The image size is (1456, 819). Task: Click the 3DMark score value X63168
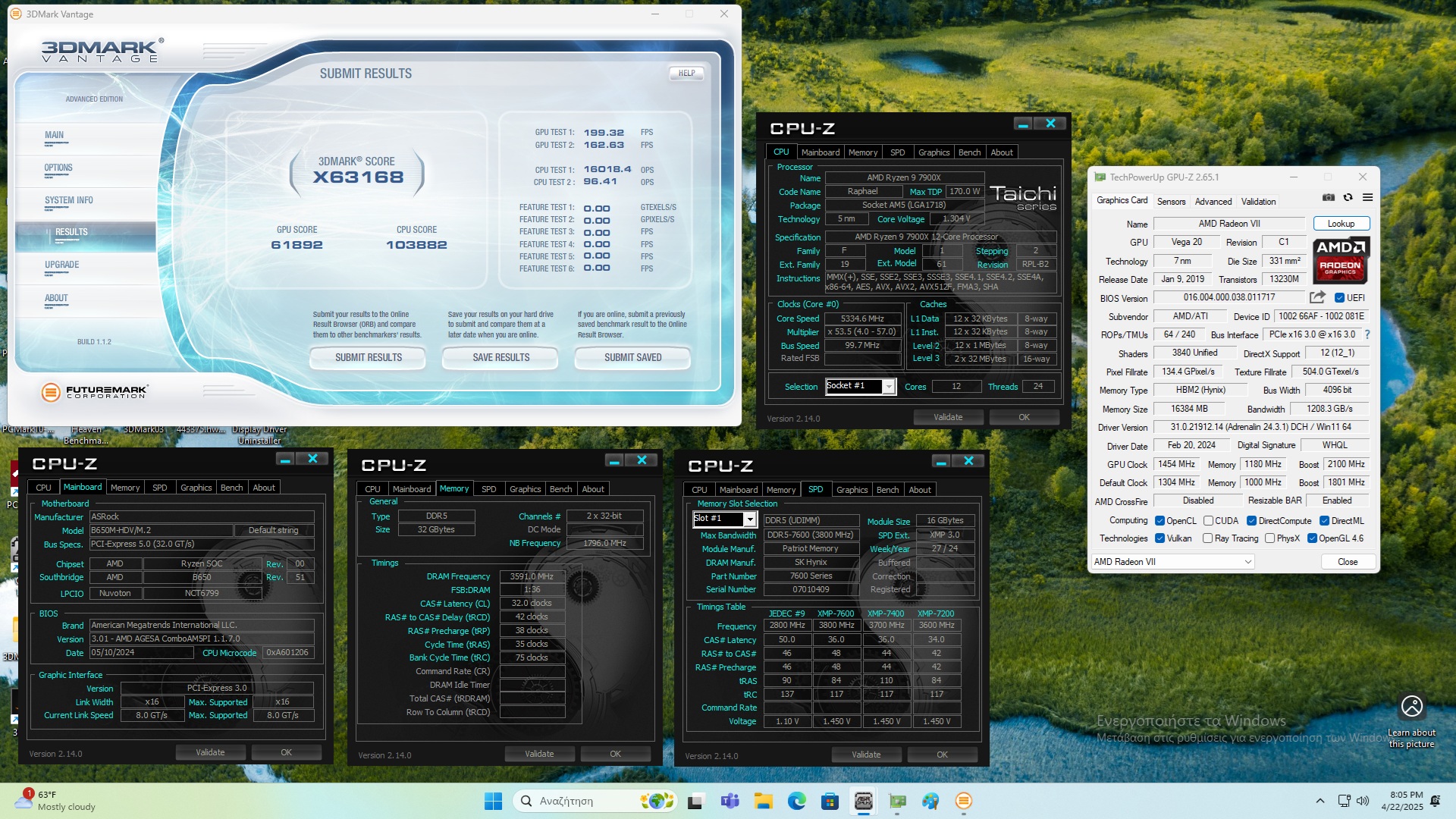tap(358, 177)
